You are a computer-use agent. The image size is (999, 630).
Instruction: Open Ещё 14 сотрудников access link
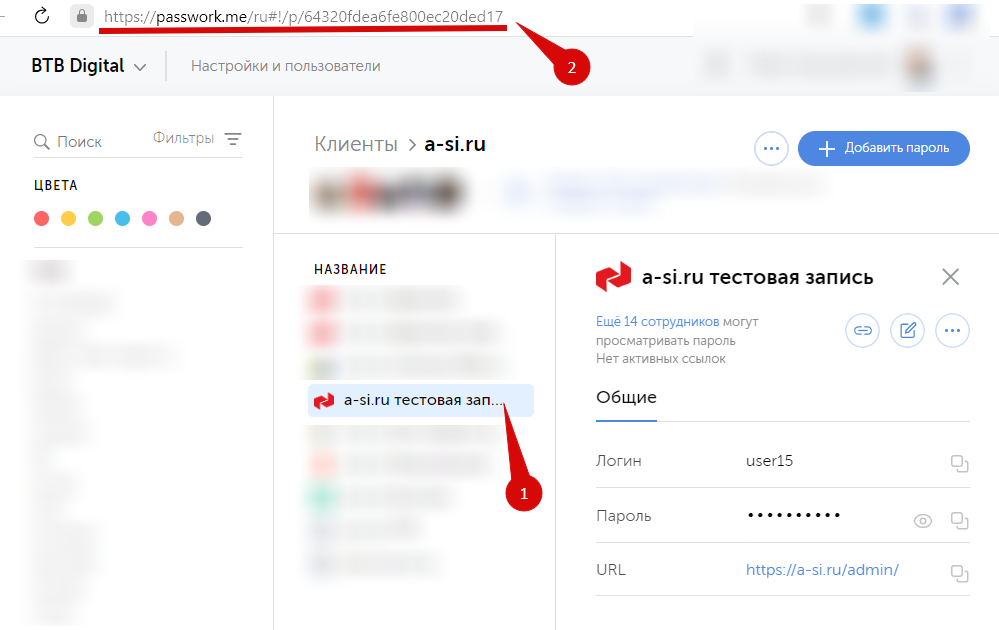pyautogui.click(x=658, y=322)
